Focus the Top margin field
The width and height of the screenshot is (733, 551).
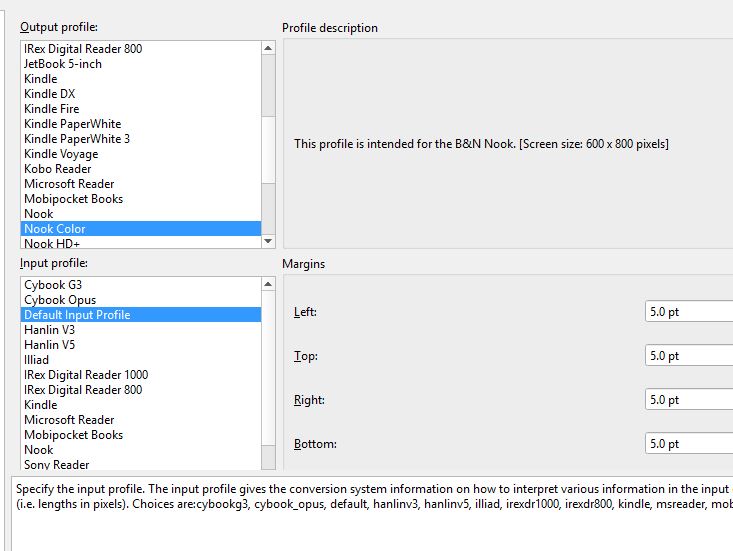point(688,356)
